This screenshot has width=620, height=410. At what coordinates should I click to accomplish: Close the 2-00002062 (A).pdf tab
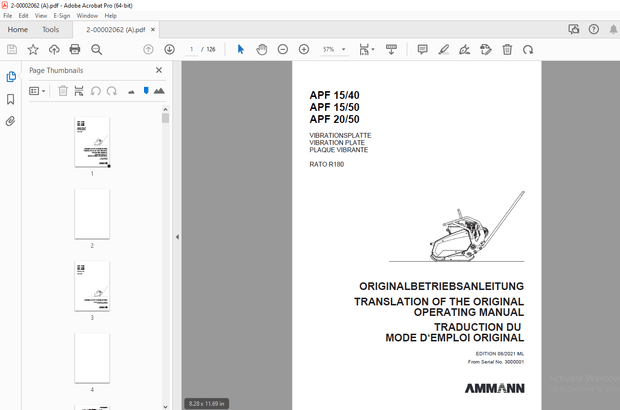(153, 30)
